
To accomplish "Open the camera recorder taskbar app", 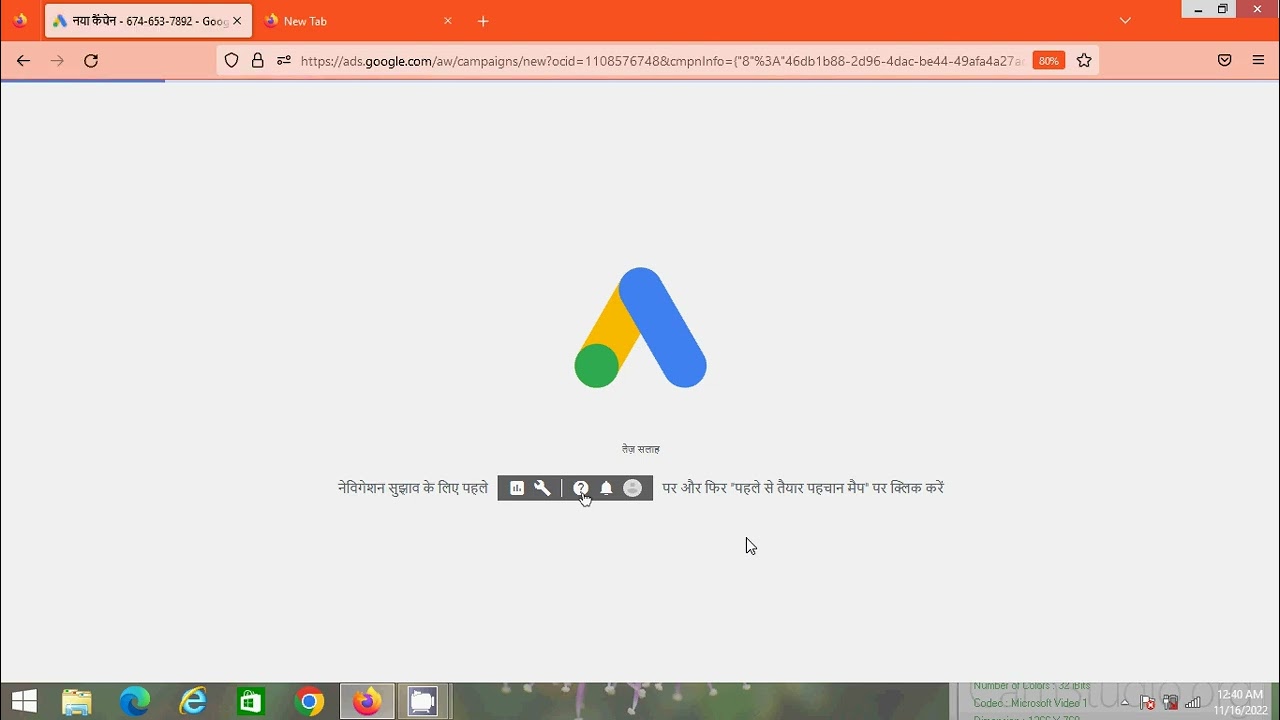I will (x=423, y=702).
